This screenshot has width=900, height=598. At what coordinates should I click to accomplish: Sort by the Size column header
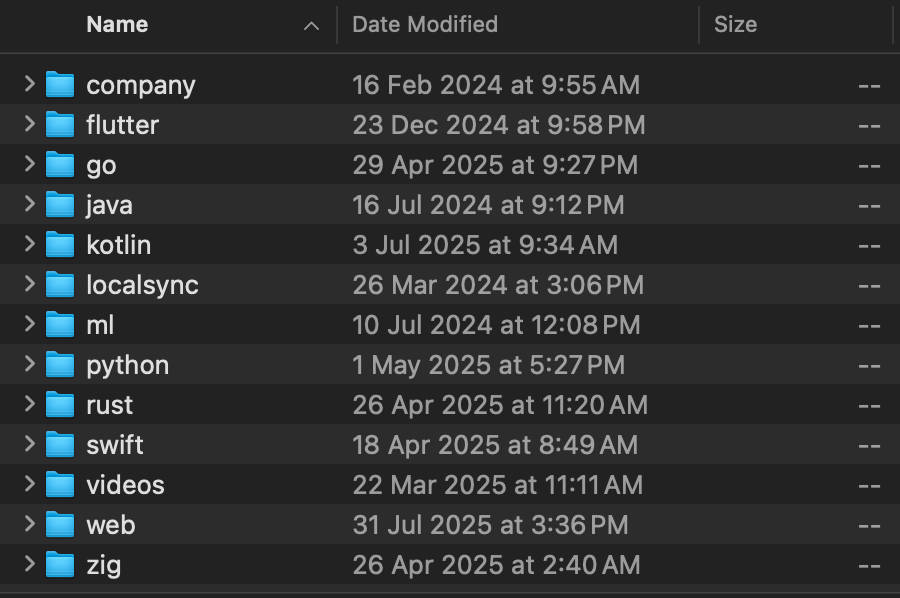tap(735, 25)
